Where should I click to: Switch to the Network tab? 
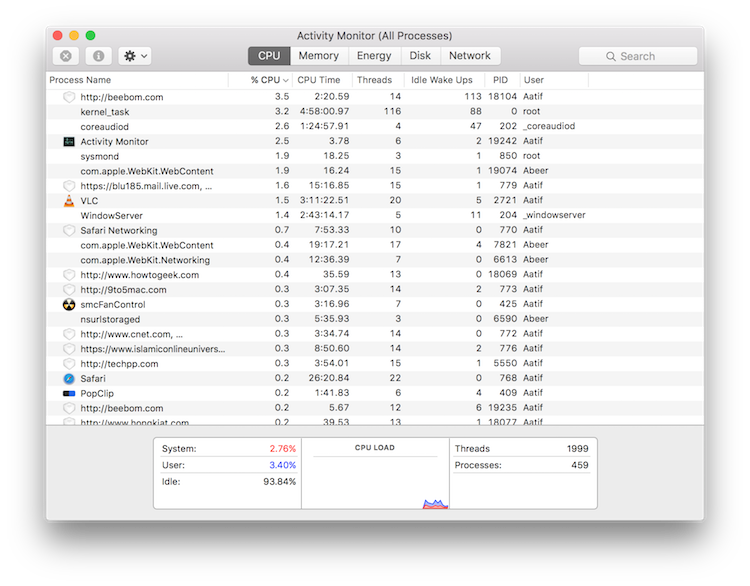(470, 56)
